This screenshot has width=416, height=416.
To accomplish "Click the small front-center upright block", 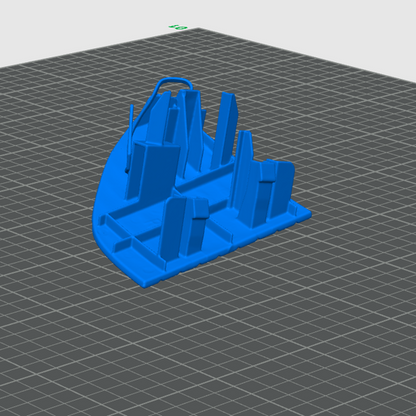I will click(185, 228).
